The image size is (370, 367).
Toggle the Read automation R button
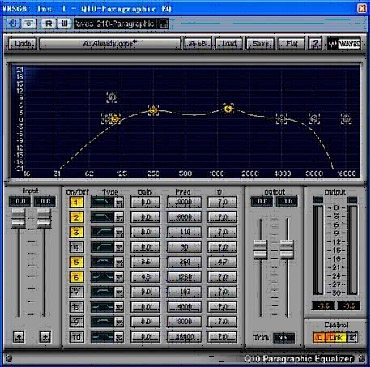click(x=49, y=23)
